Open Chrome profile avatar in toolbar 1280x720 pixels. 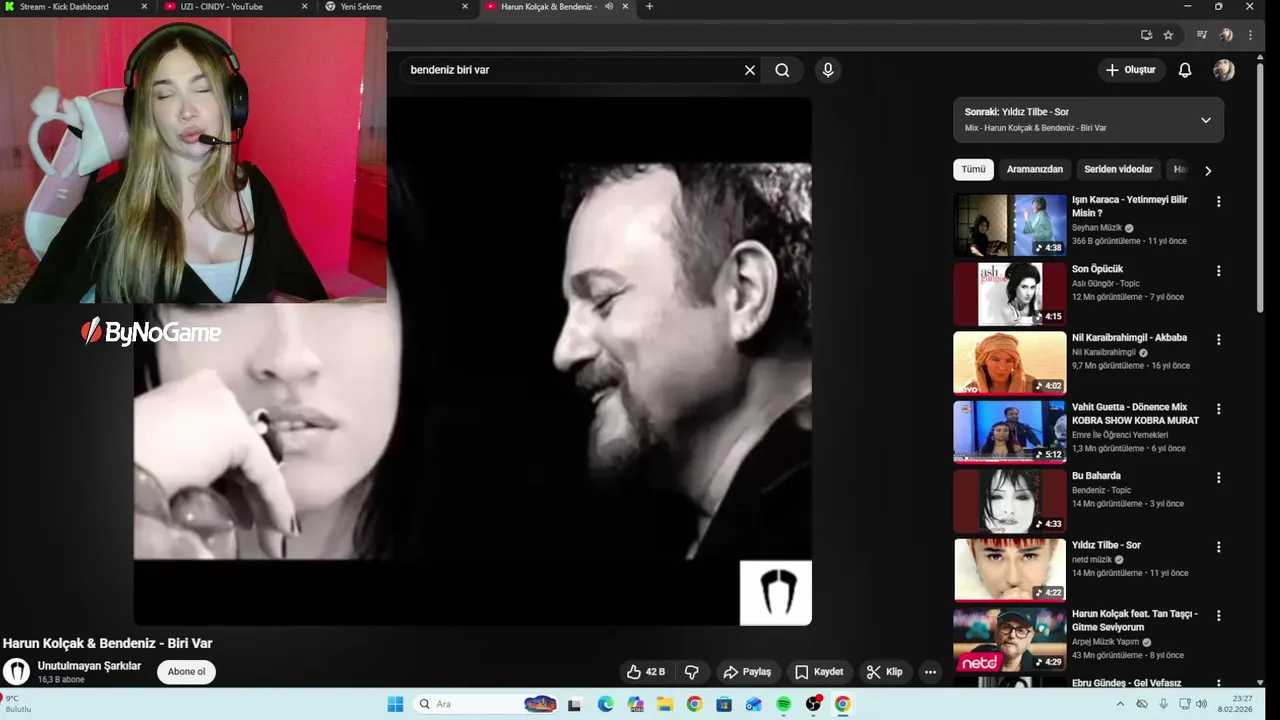coord(1227,35)
